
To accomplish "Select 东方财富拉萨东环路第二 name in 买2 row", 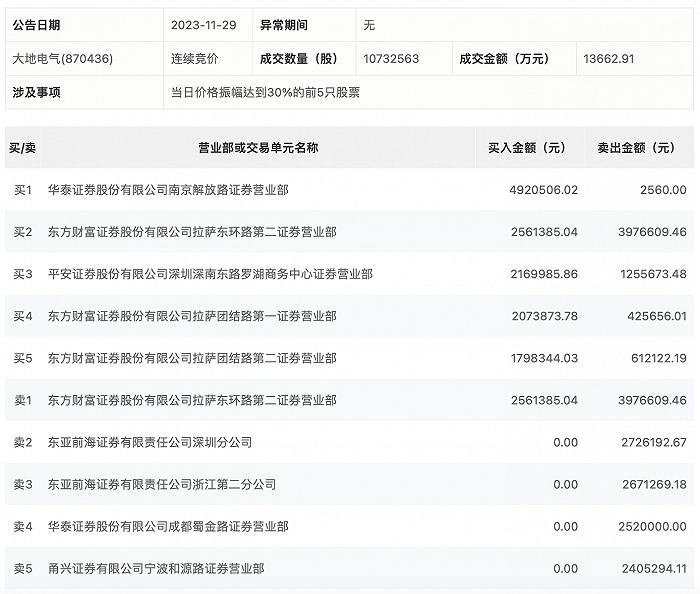I will [192, 232].
